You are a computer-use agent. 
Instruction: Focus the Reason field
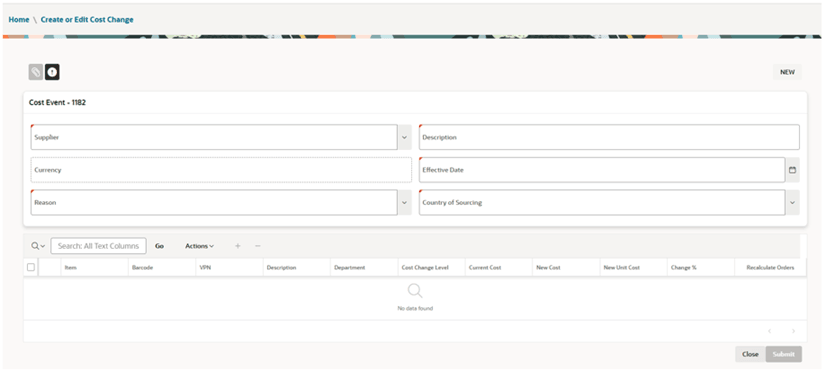coord(214,202)
